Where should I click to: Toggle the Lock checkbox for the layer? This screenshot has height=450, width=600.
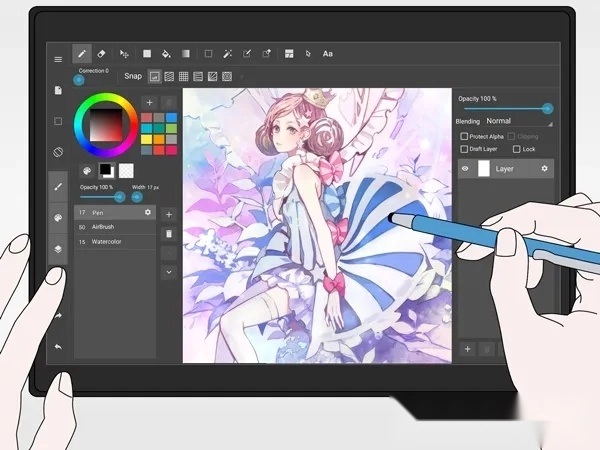click(x=516, y=149)
